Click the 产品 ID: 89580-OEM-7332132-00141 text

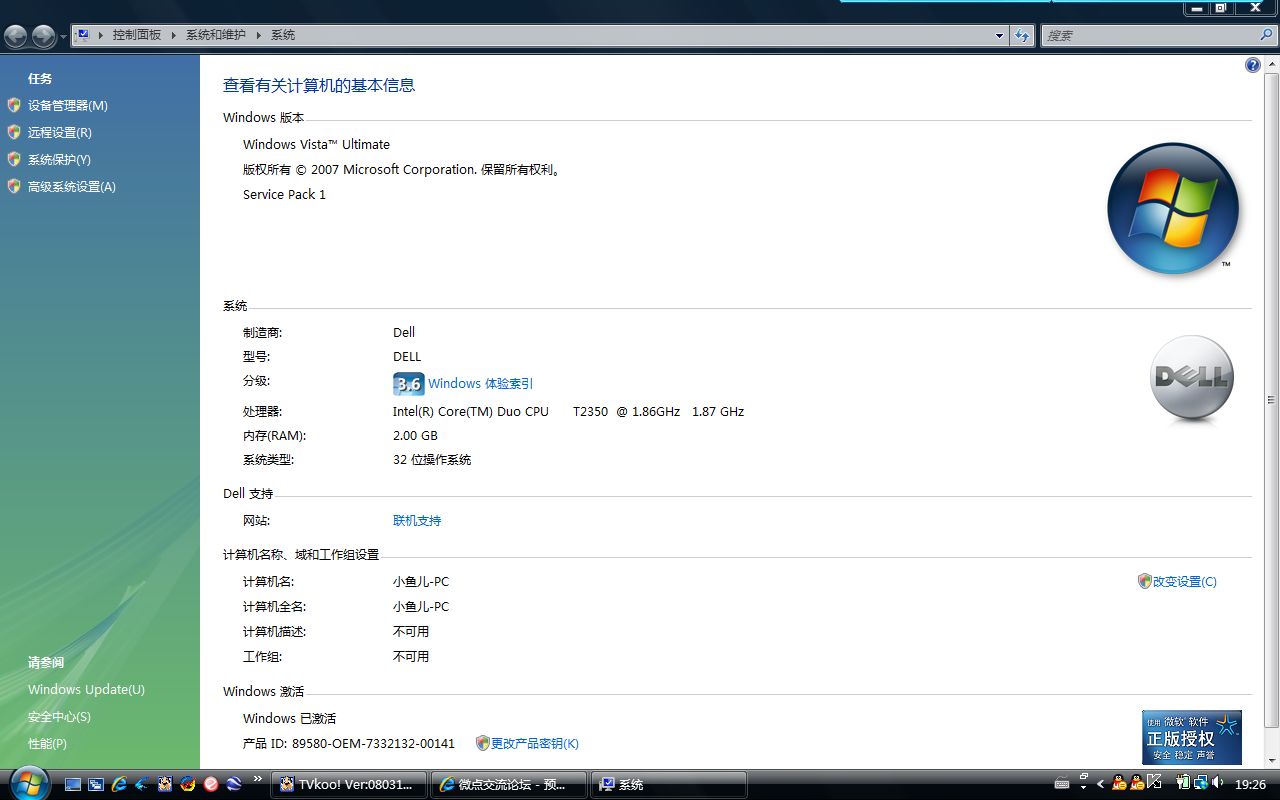point(349,743)
